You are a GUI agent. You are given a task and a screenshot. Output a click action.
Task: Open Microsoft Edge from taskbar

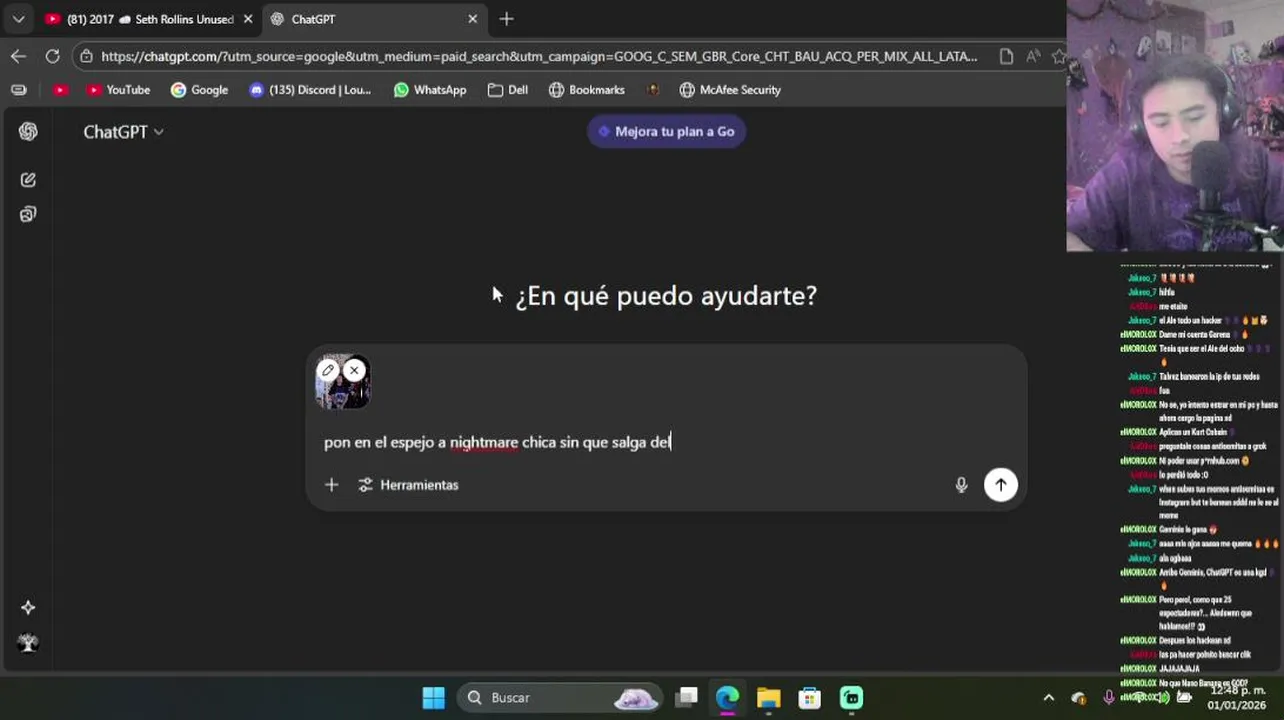[727, 698]
